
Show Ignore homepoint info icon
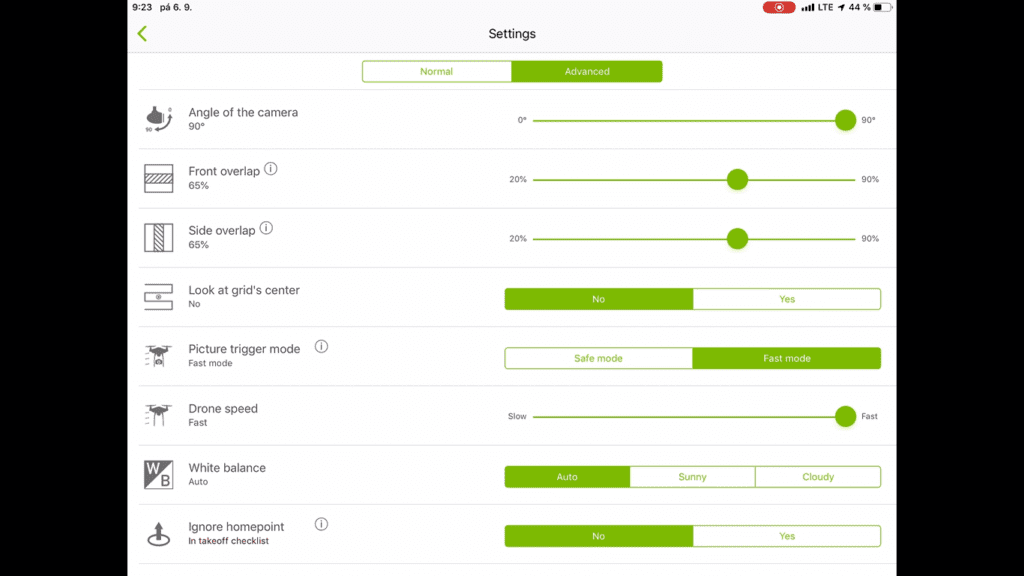click(x=321, y=524)
